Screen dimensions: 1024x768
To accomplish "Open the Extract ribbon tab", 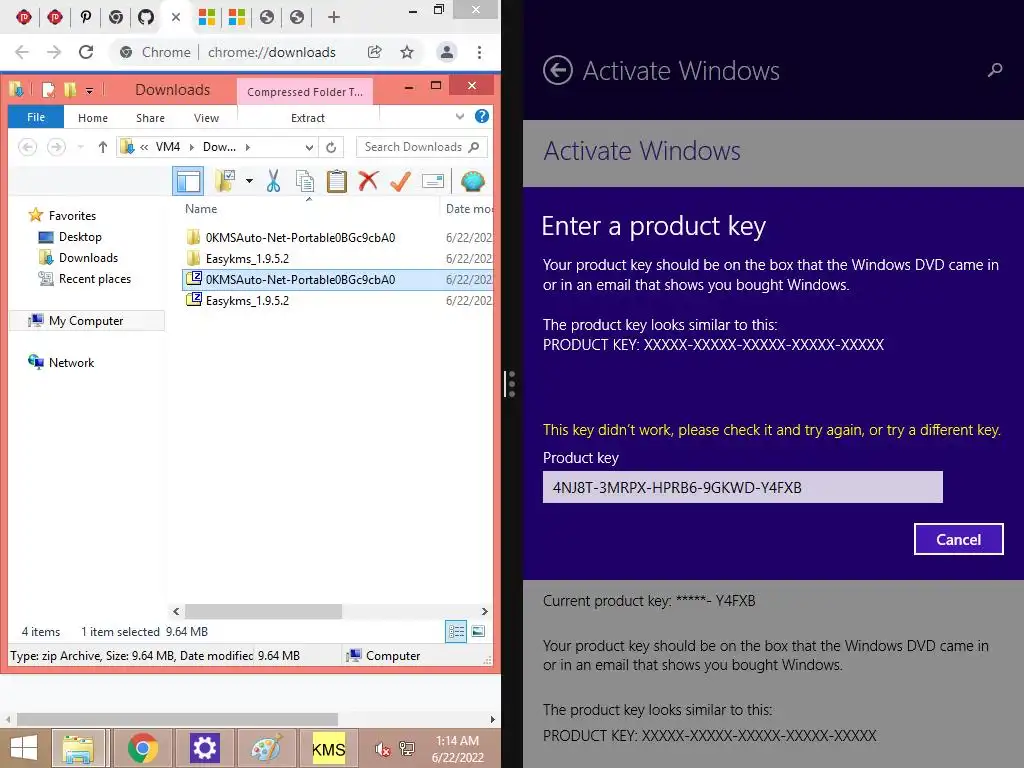I will tap(308, 118).
